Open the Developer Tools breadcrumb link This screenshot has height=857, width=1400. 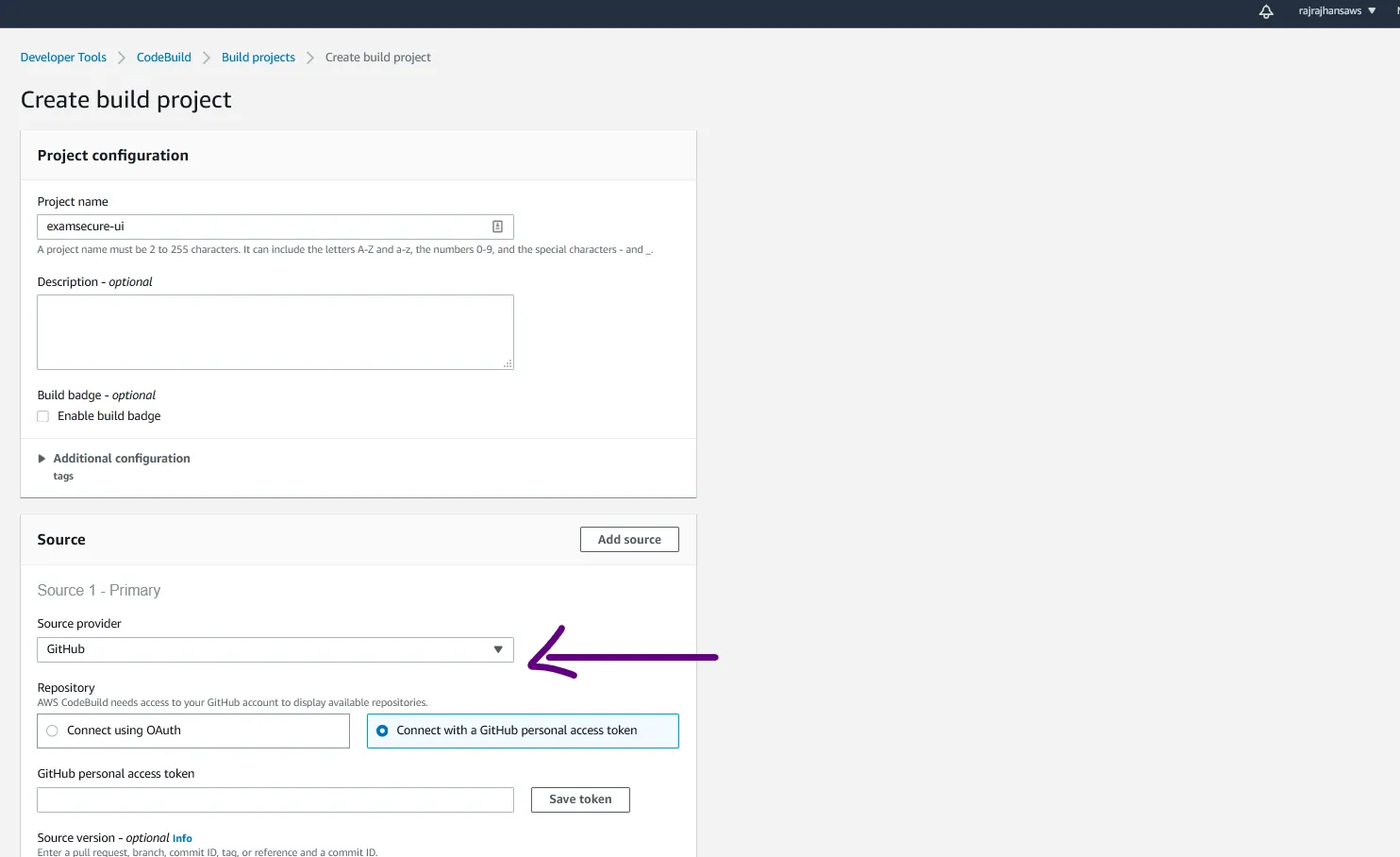click(62, 57)
